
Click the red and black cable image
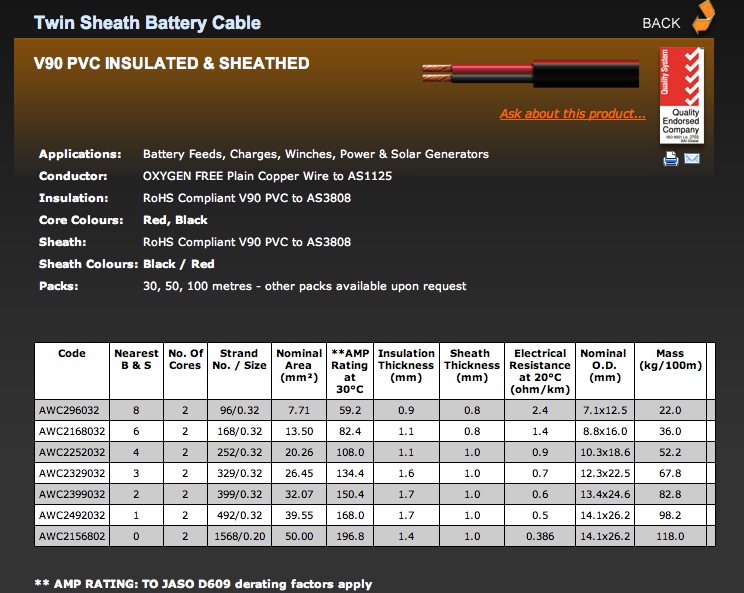(536, 74)
